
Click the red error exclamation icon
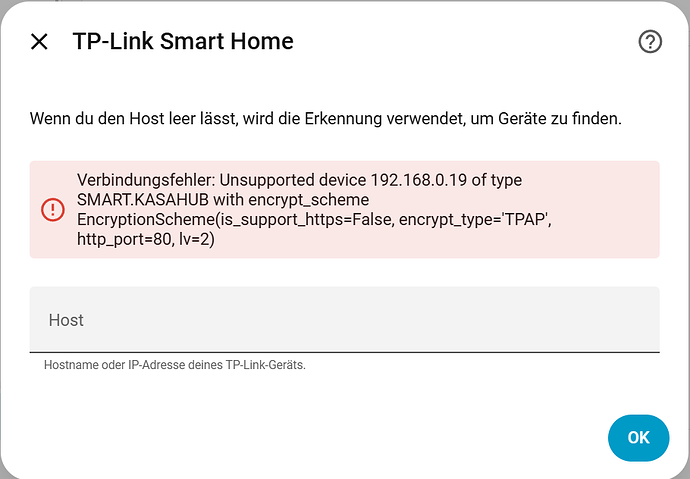[53, 209]
